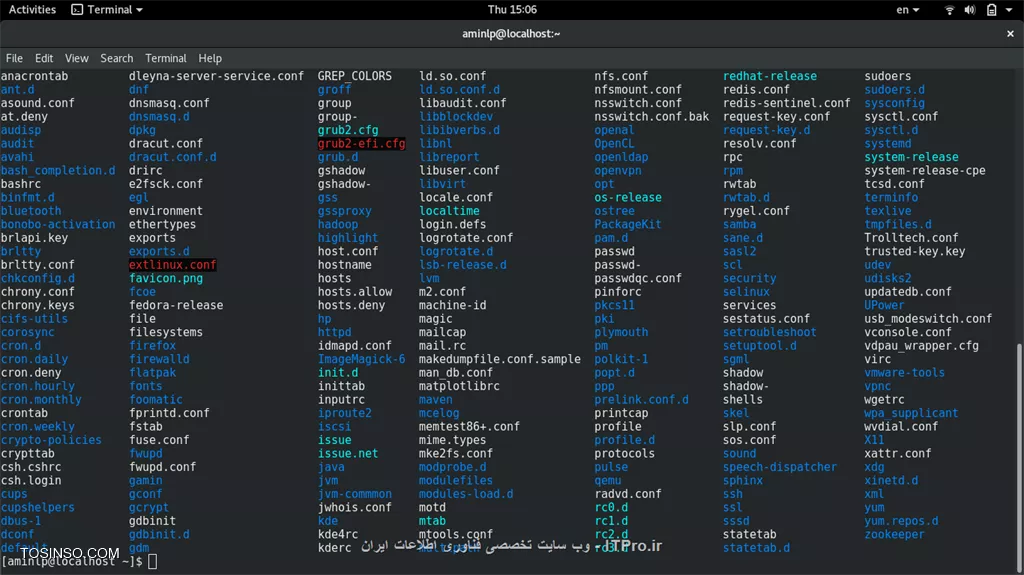
Task: Open the en keyboard layout dropdown
Action: click(x=908, y=10)
